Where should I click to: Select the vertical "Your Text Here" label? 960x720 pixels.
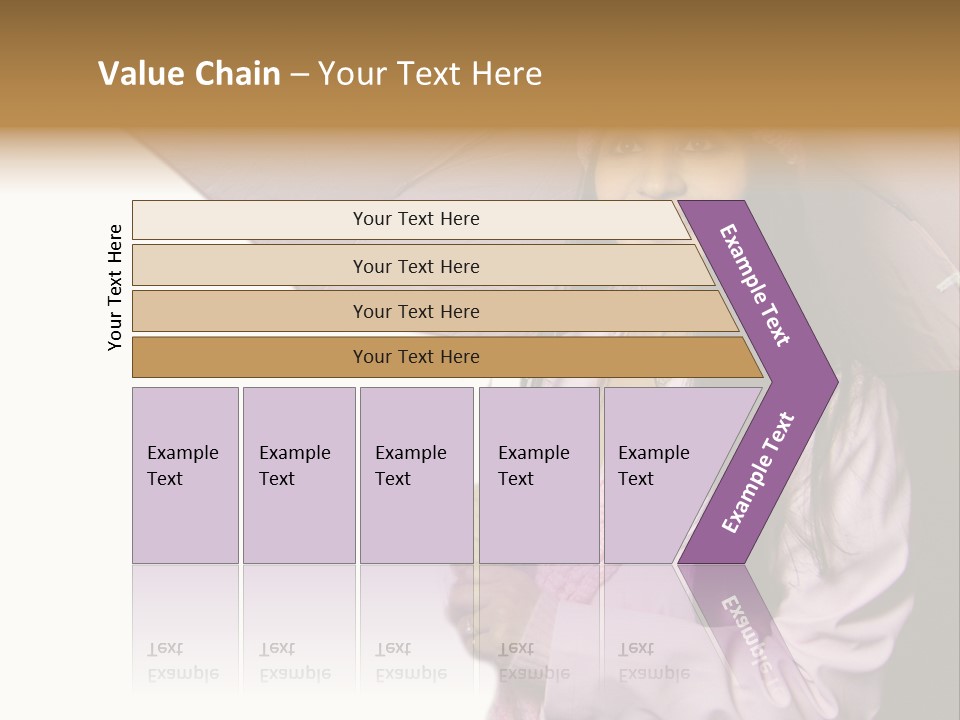[x=115, y=288]
